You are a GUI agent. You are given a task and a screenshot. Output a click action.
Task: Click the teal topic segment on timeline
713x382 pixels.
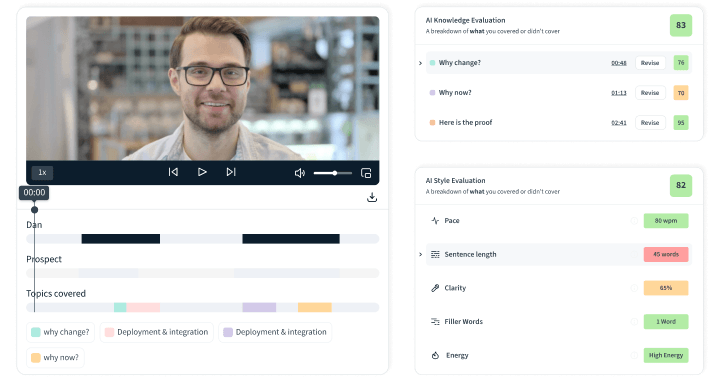pyautogui.click(x=120, y=307)
